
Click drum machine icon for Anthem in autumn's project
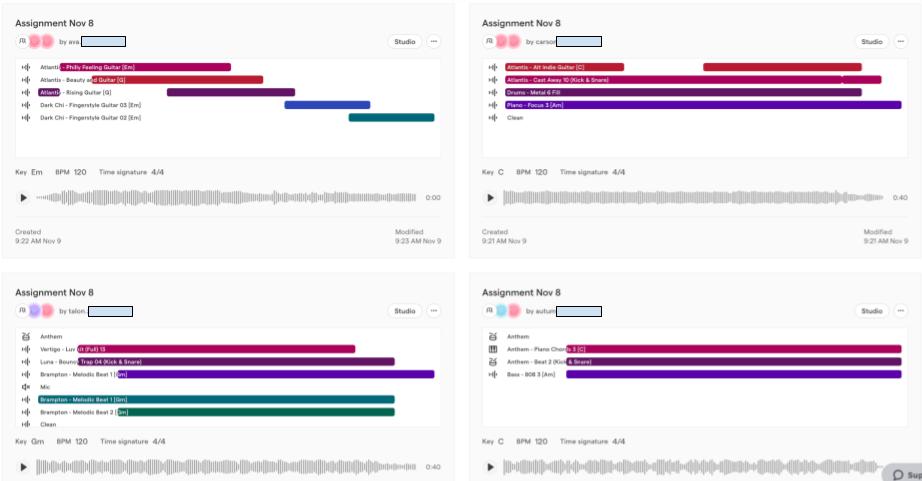point(493,336)
